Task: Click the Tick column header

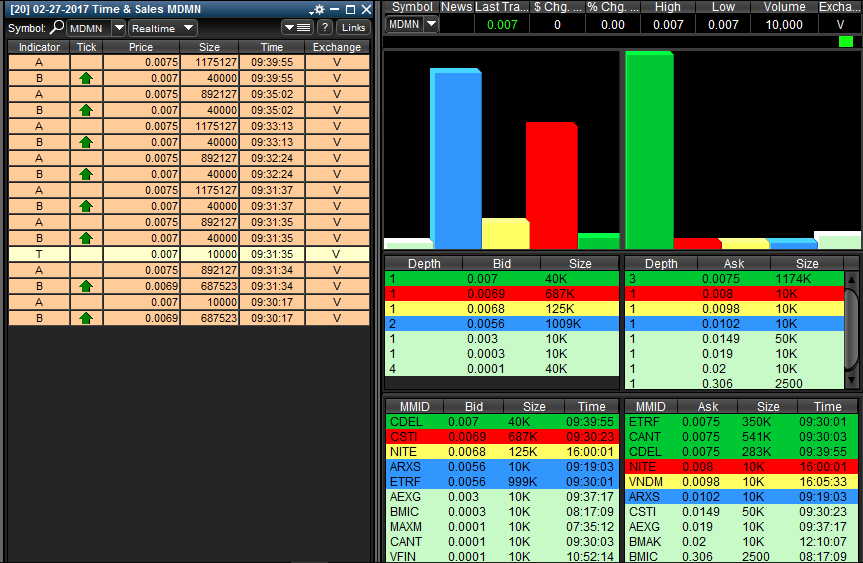Action: pos(86,47)
